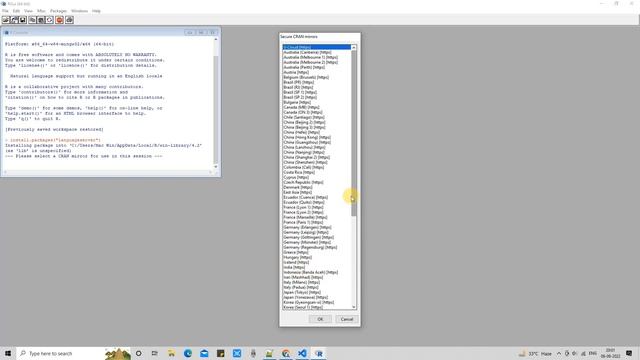This screenshot has height=360, width=640.
Task: Open the Mail app from the taskbar
Action: (204, 353)
